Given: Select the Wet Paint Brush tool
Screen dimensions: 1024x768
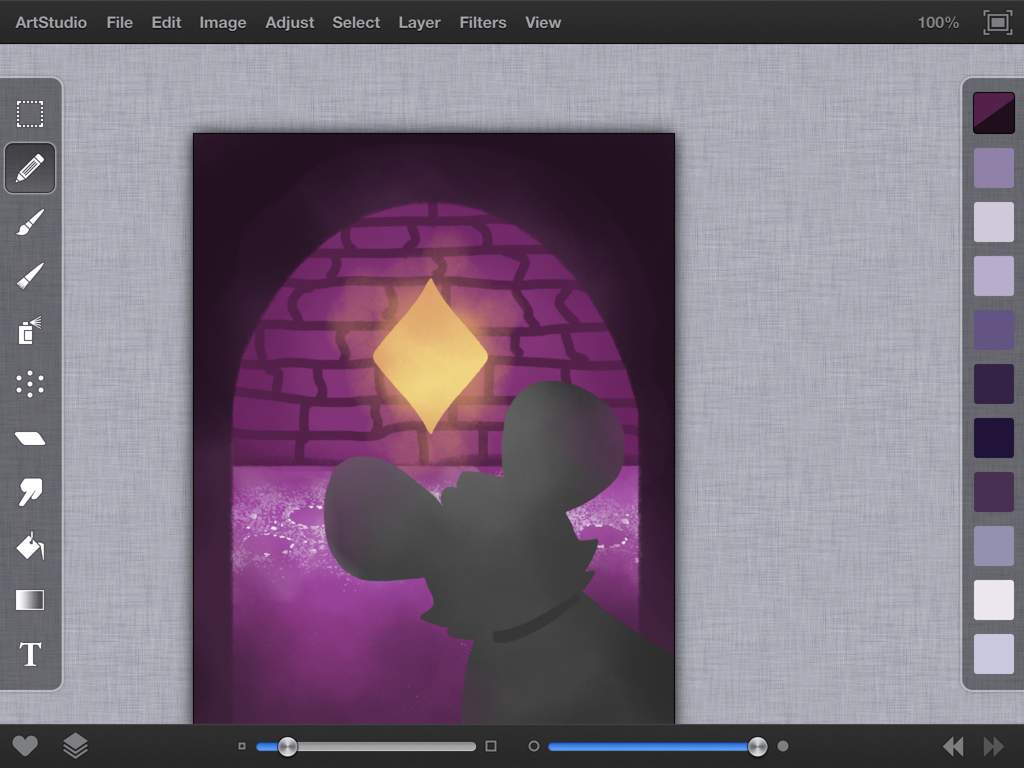Looking at the screenshot, I should pyautogui.click(x=30, y=223).
